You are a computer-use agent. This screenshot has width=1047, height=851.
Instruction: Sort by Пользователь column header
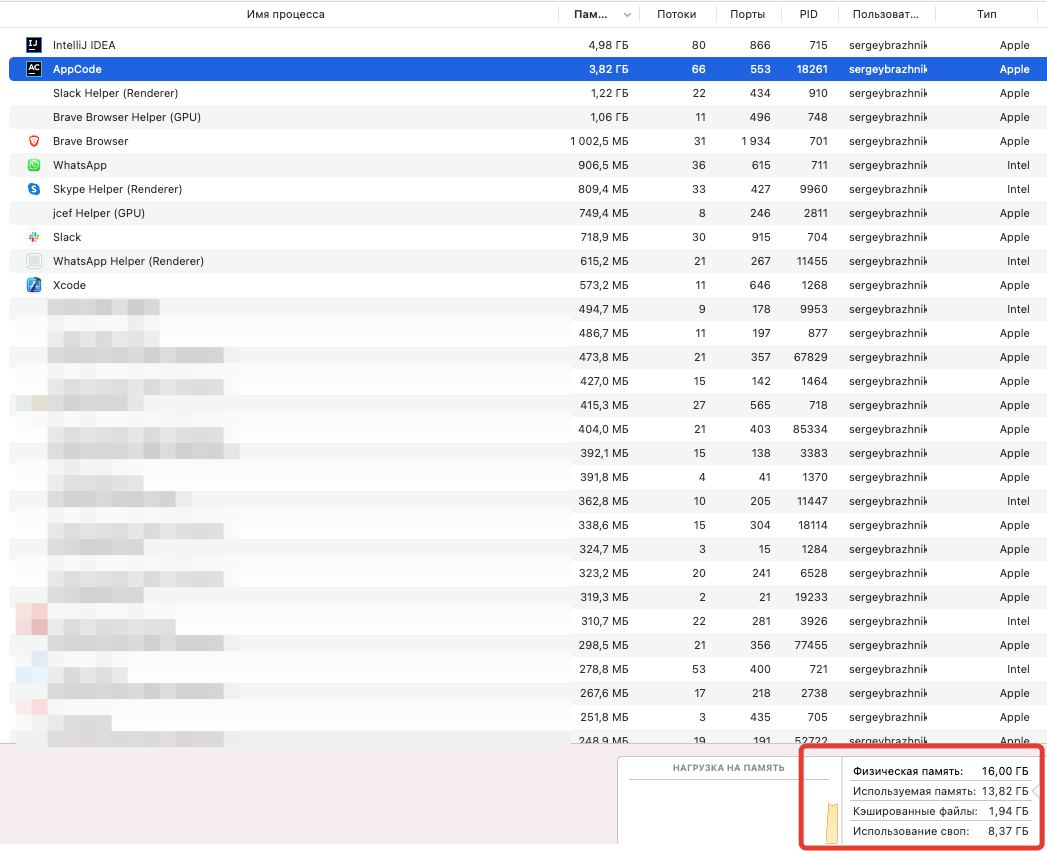(885, 14)
